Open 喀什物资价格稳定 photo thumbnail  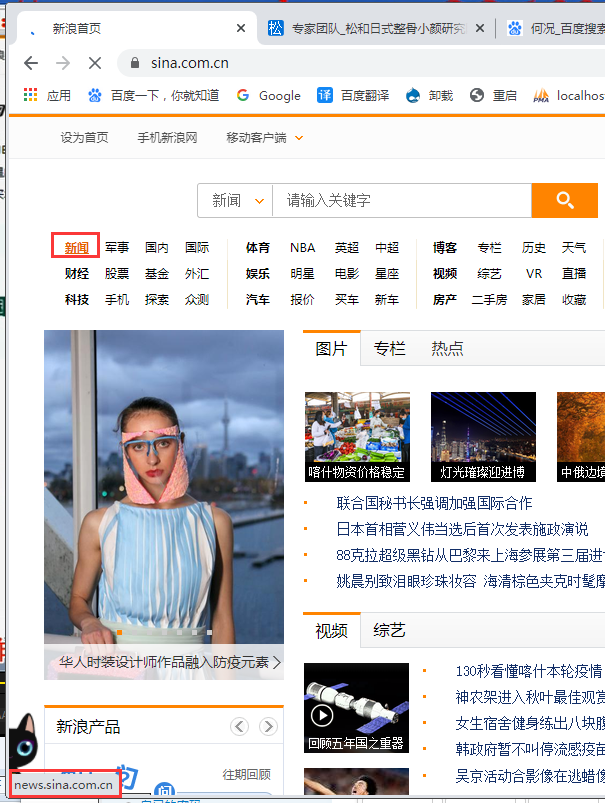tap(357, 437)
